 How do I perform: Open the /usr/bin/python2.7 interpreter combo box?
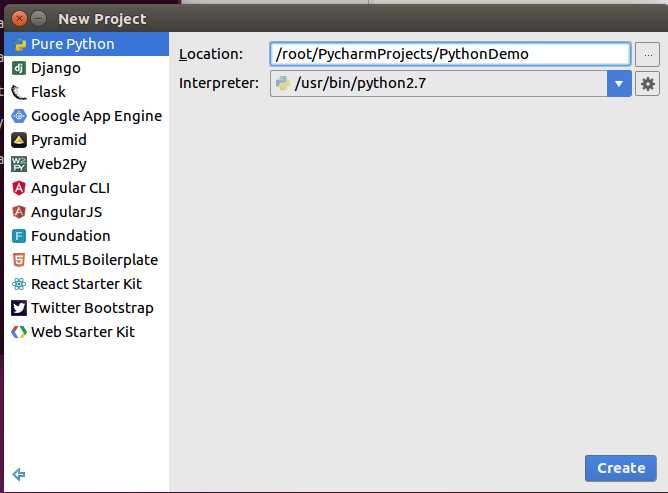[451, 84]
